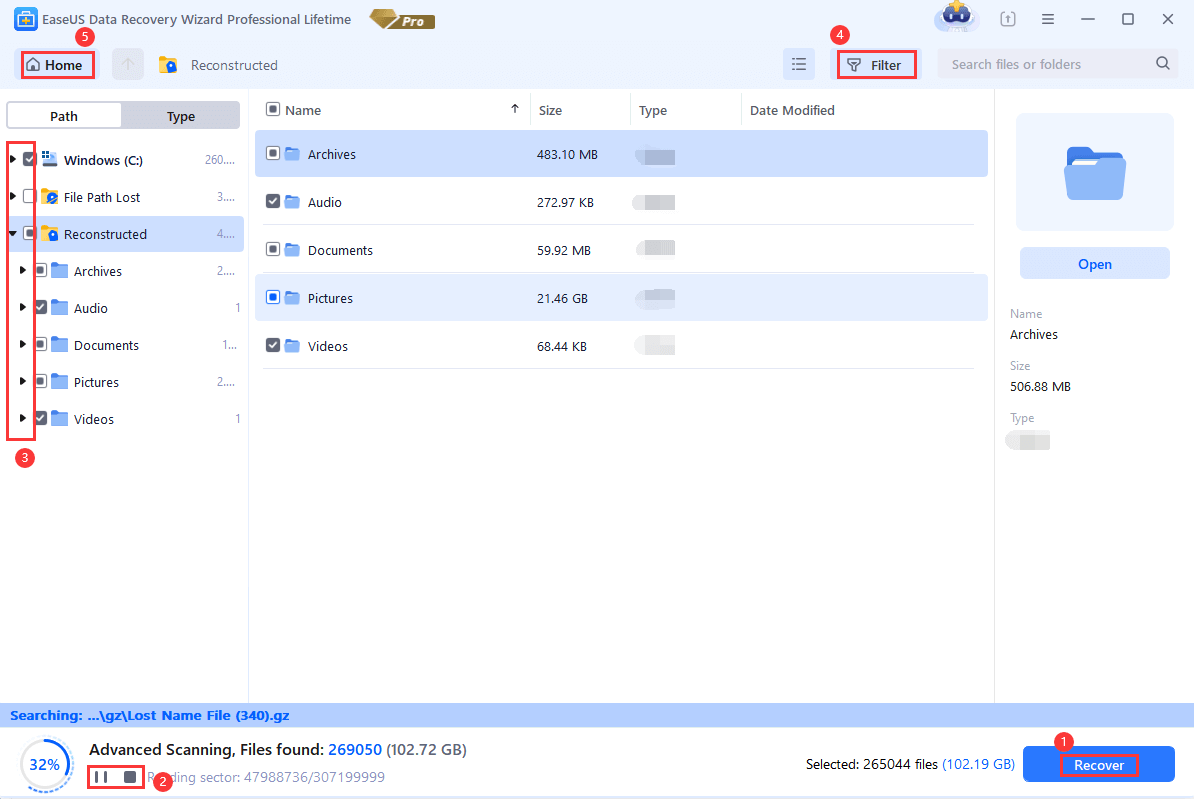Check the Archives folder in file list
This screenshot has height=799, width=1194.
273,155
